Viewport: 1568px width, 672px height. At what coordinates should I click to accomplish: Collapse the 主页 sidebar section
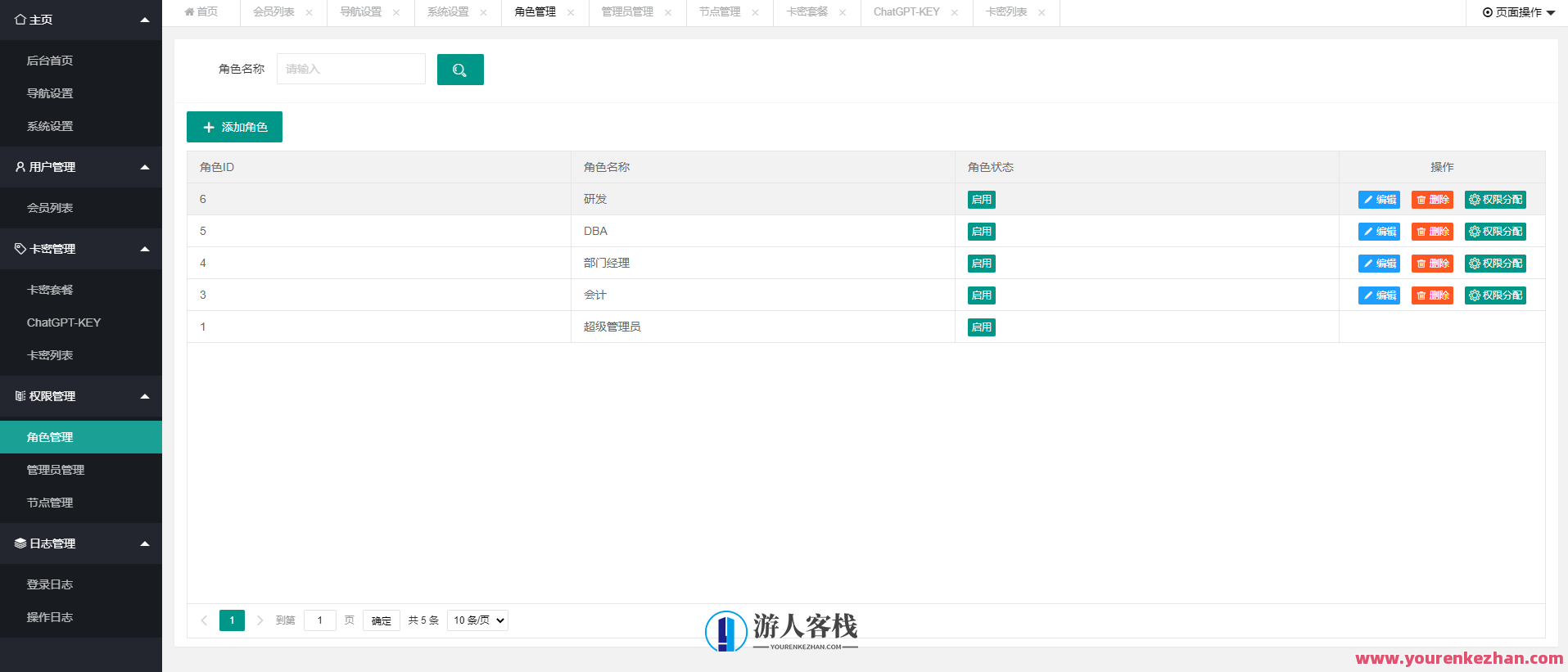click(x=145, y=20)
